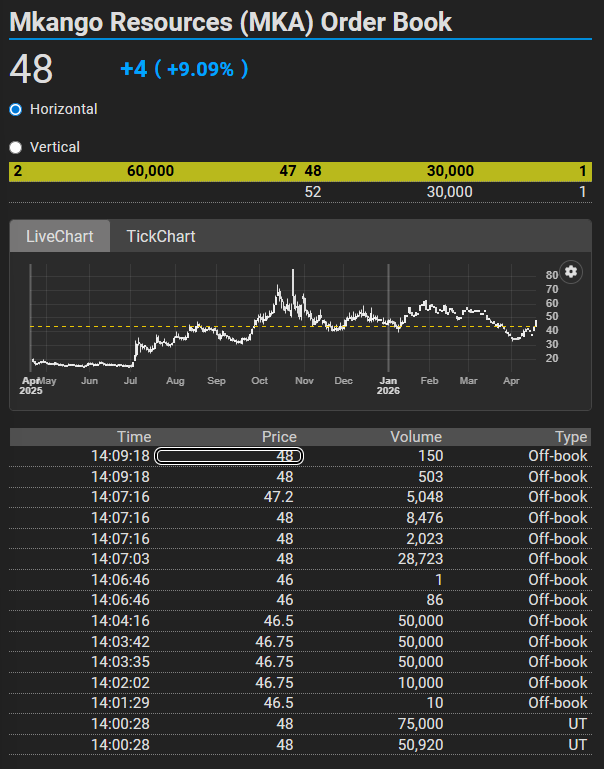Click the 80 value on chart price axis

(552, 275)
